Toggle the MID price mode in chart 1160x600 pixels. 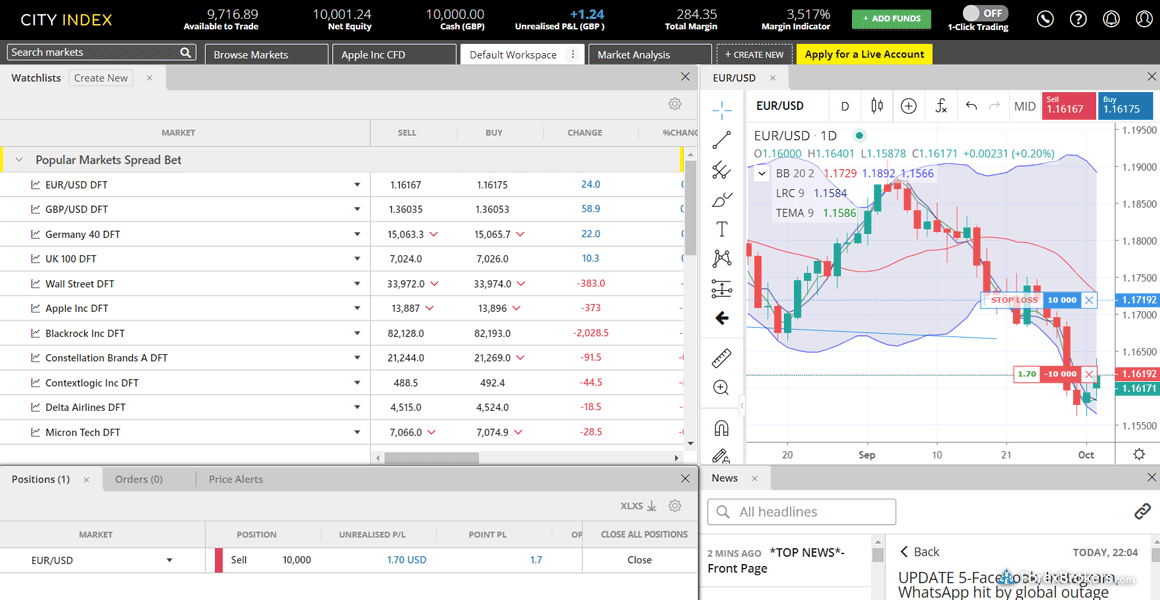tap(1025, 107)
